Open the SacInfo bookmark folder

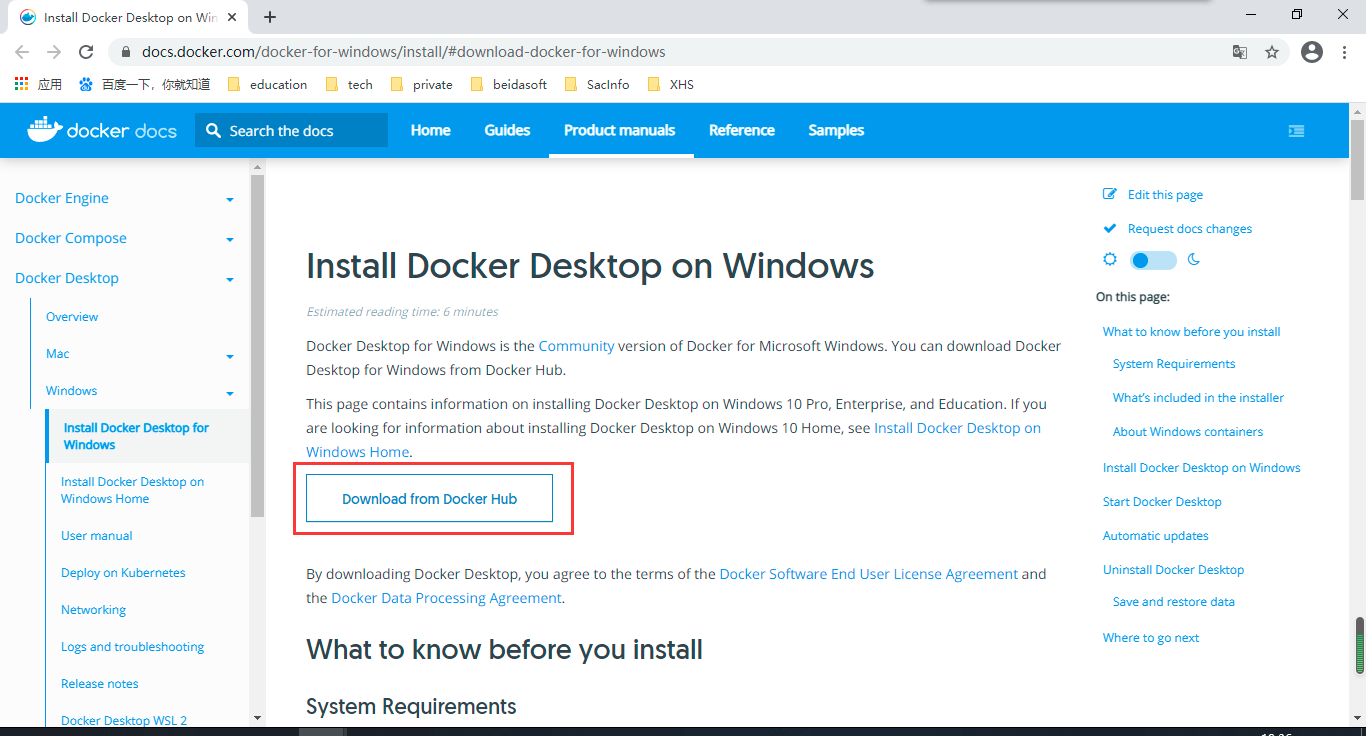pyautogui.click(x=597, y=84)
